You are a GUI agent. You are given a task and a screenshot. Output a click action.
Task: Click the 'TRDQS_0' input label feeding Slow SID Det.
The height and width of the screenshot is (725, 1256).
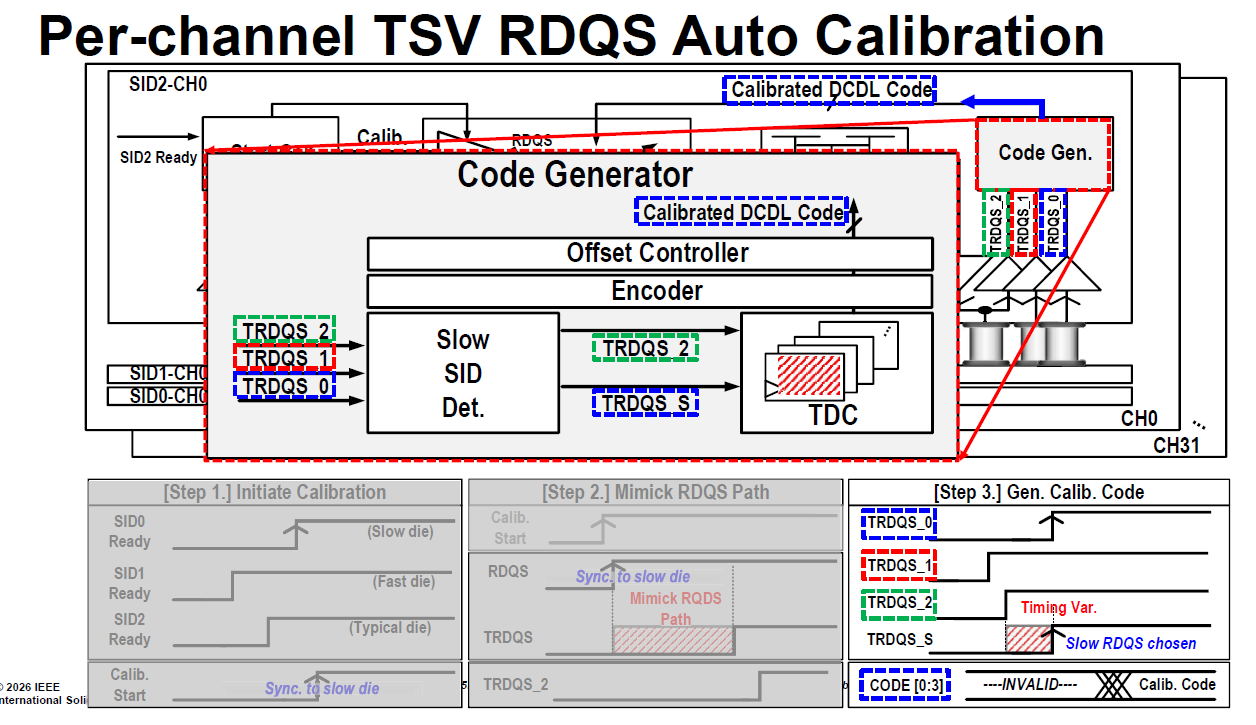pyautogui.click(x=284, y=385)
